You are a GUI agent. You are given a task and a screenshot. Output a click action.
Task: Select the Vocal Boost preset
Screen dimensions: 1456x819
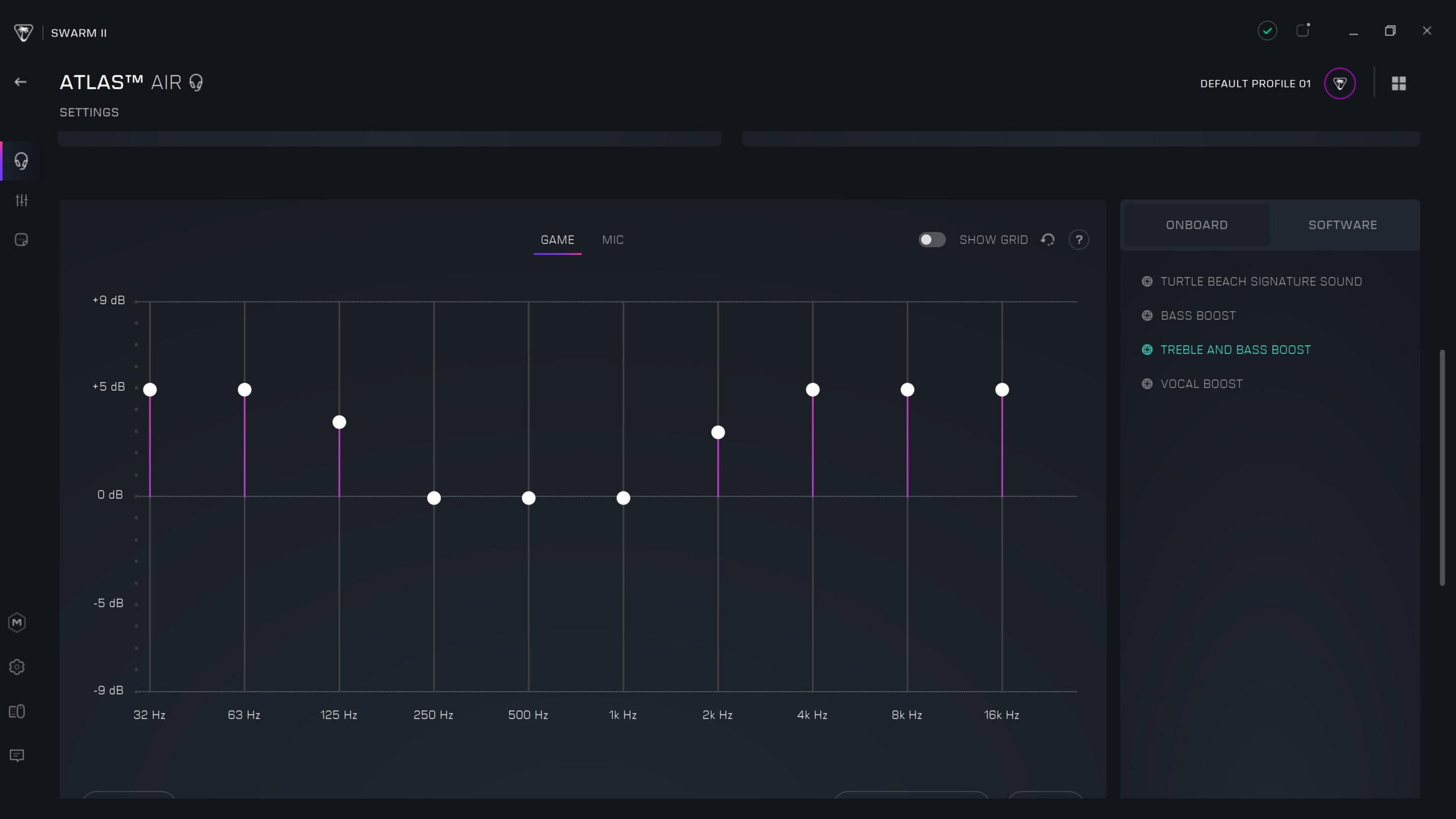[x=1201, y=384]
